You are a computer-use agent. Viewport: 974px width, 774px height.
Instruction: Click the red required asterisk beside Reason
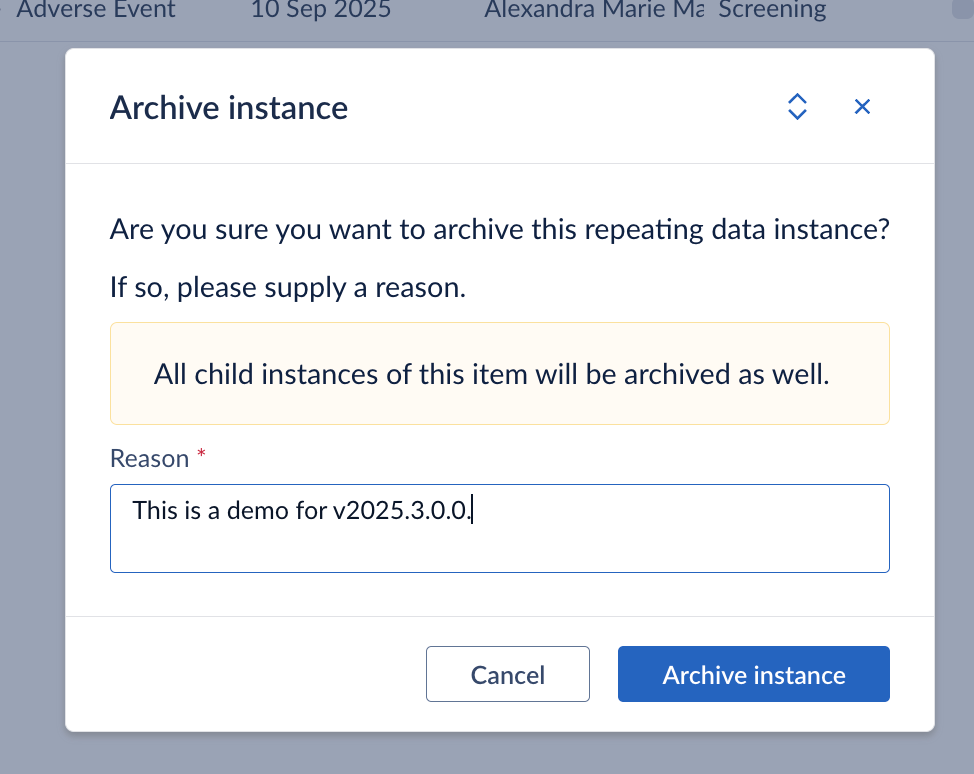(201, 456)
